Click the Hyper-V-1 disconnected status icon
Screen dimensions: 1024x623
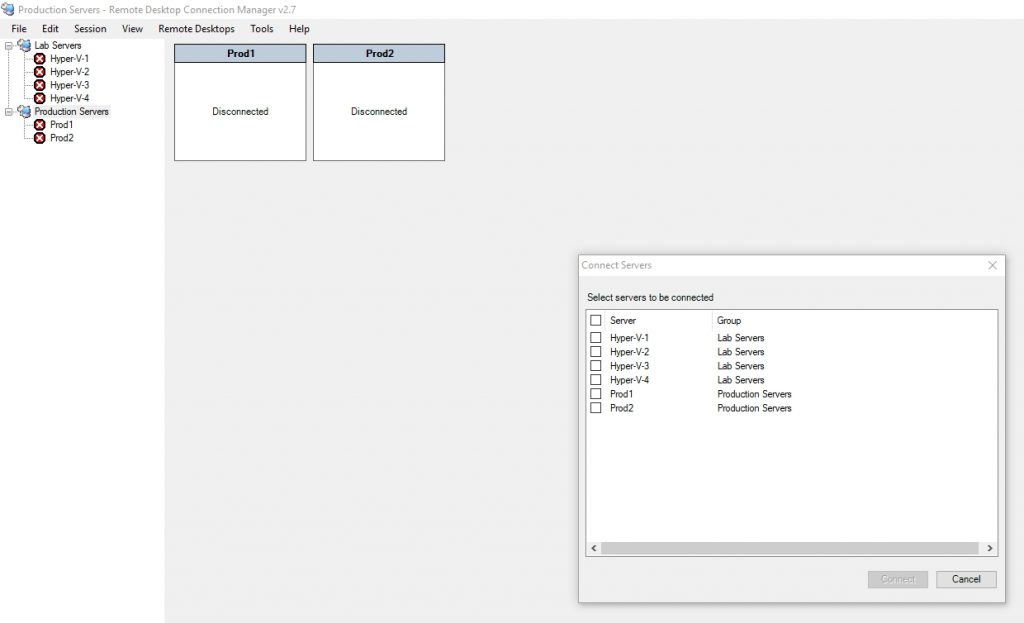(x=40, y=59)
